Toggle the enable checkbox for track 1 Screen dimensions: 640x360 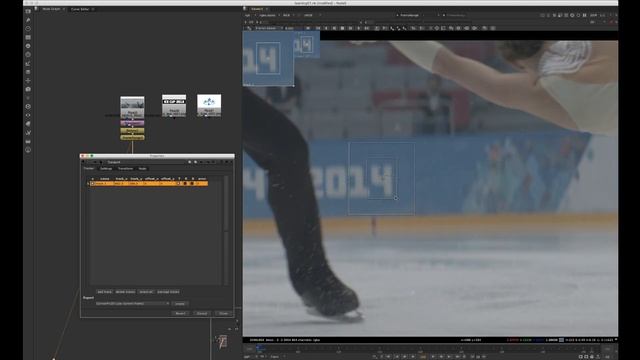point(92,184)
